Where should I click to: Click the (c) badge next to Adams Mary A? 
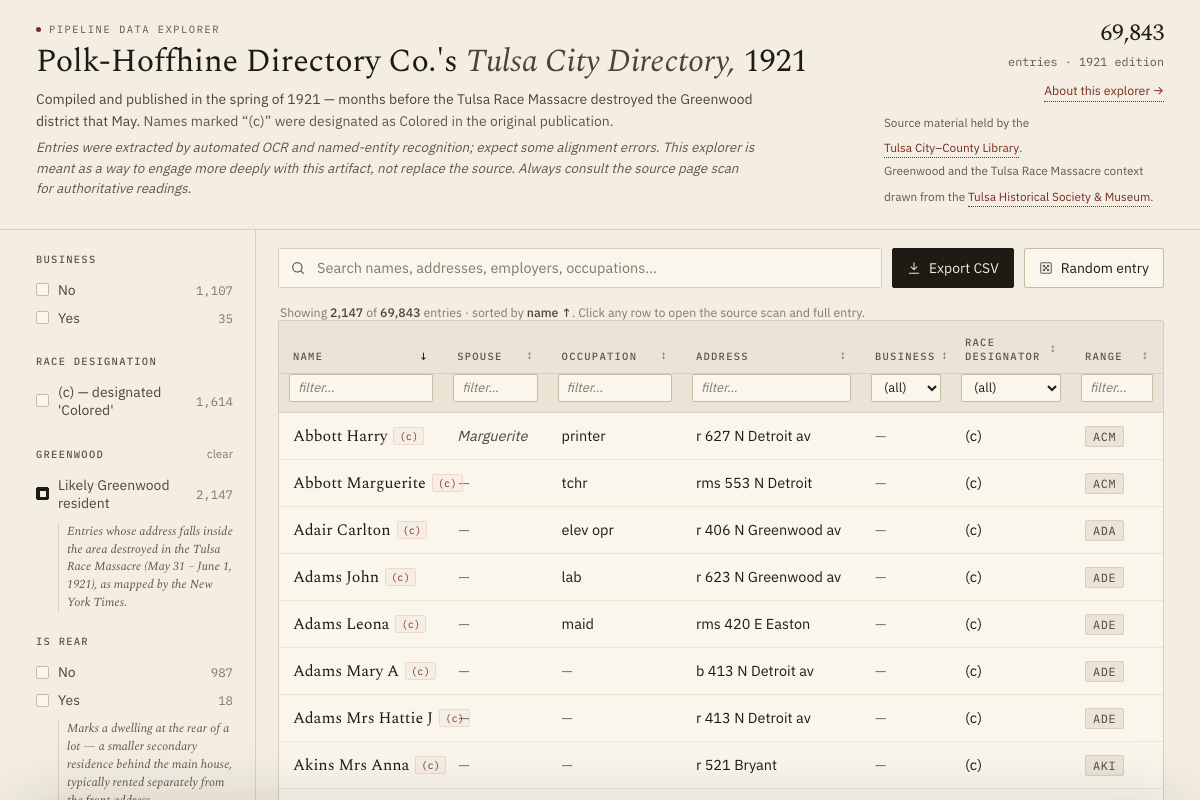pyautogui.click(x=420, y=671)
